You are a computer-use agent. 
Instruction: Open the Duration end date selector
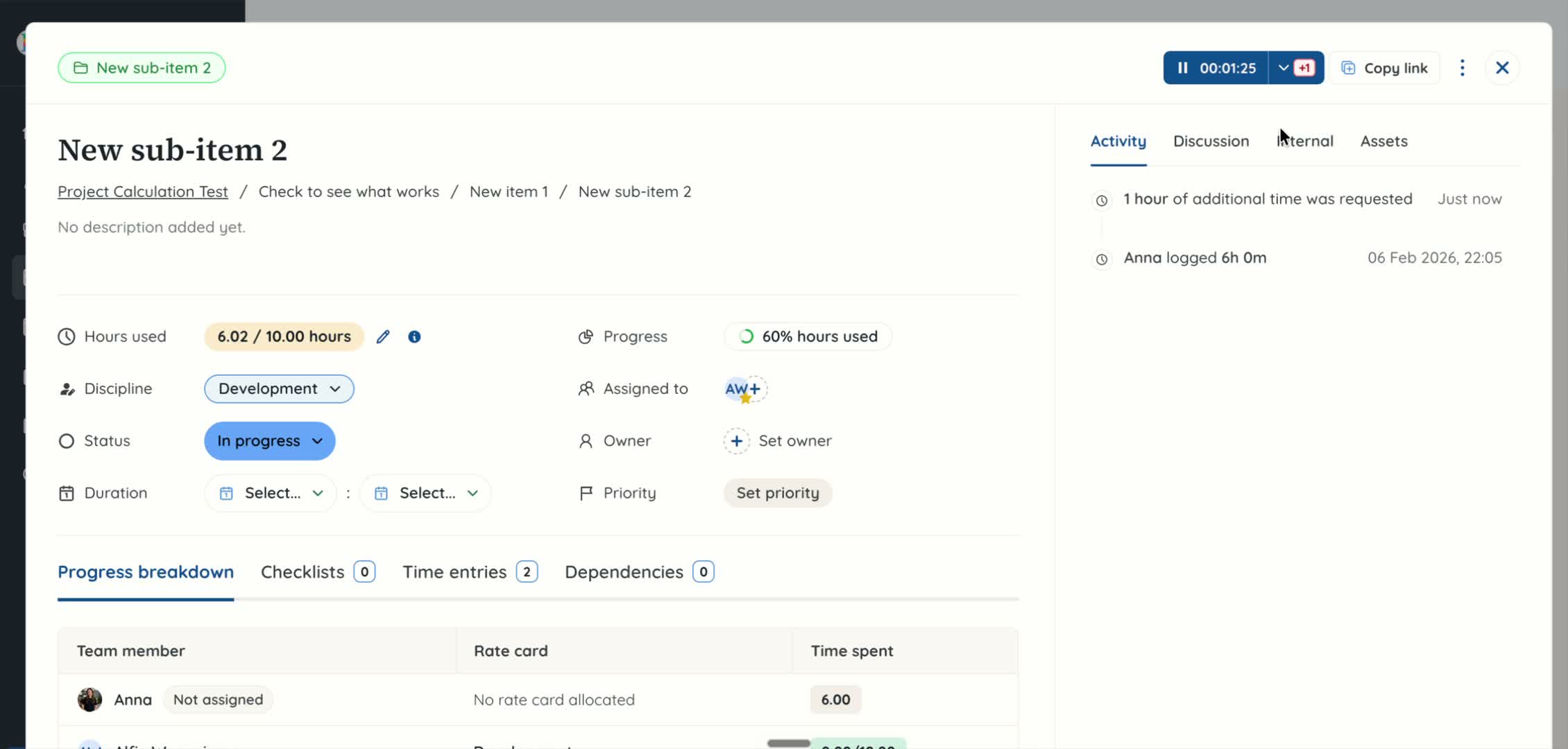pos(425,493)
